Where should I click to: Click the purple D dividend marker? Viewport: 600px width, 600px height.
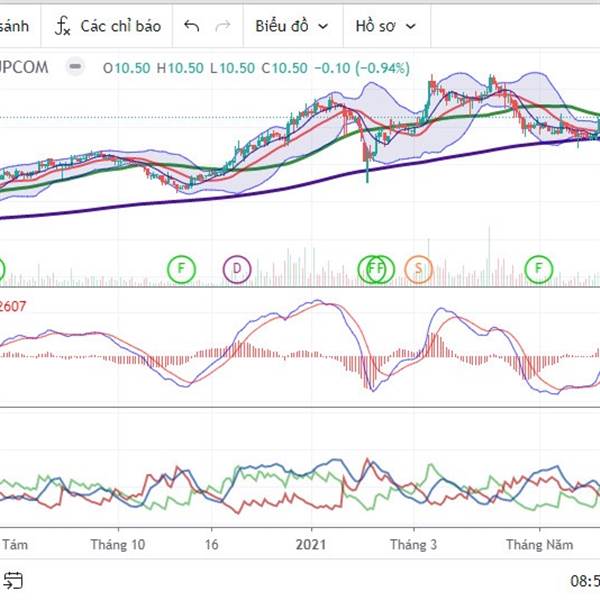(x=237, y=269)
